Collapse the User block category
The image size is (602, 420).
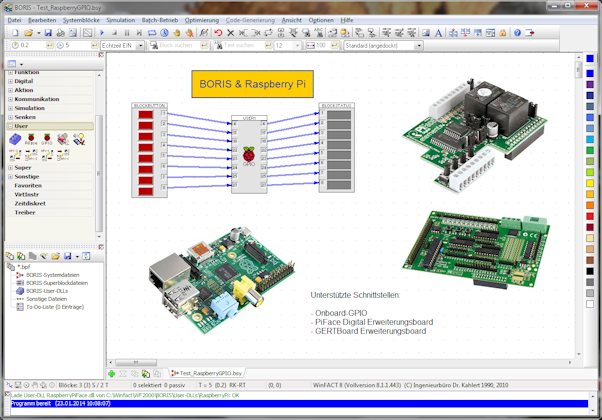pos(10,126)
